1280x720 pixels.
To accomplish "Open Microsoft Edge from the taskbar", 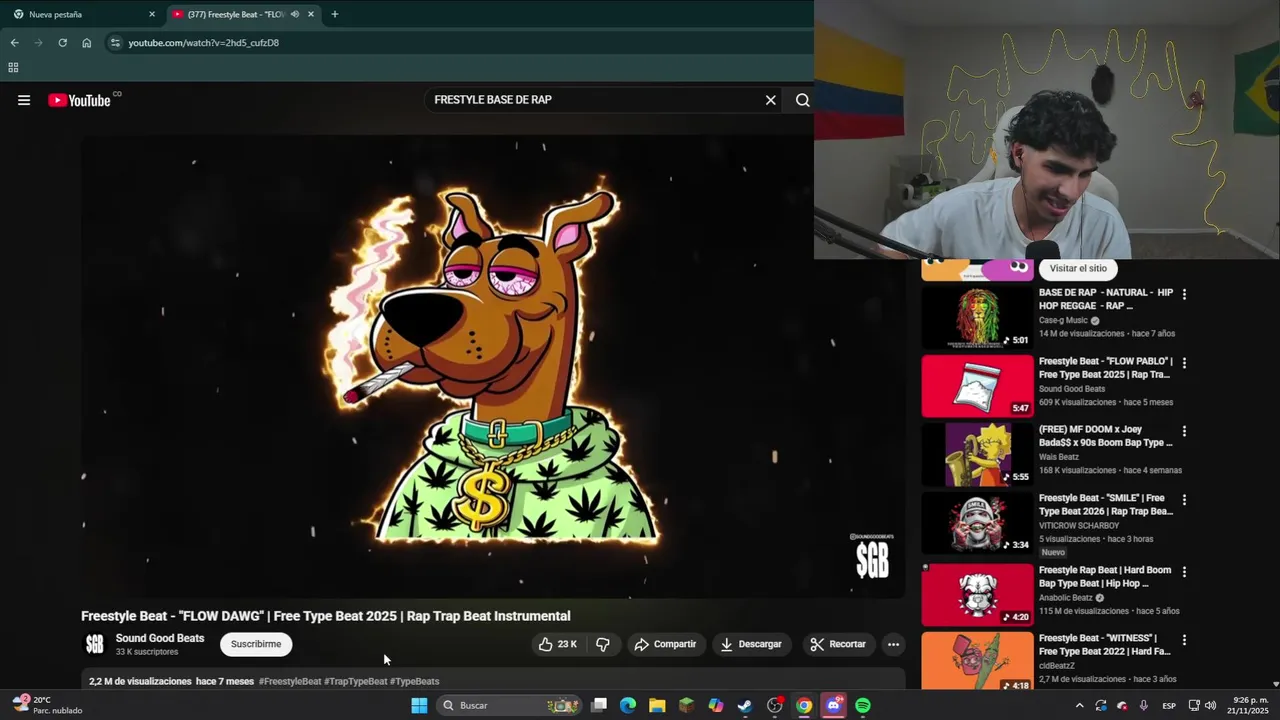I will [628, 706].
